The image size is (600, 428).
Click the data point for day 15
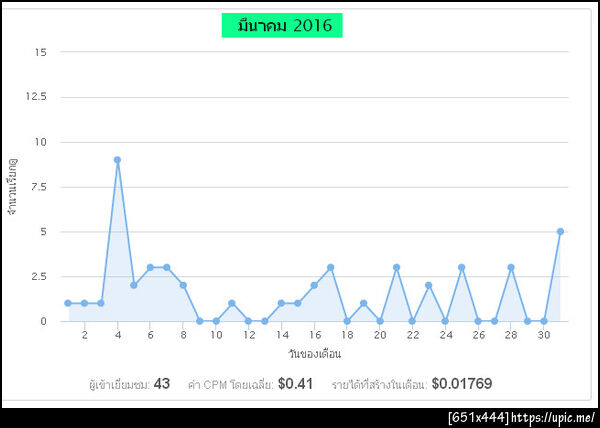click(298, 303)
